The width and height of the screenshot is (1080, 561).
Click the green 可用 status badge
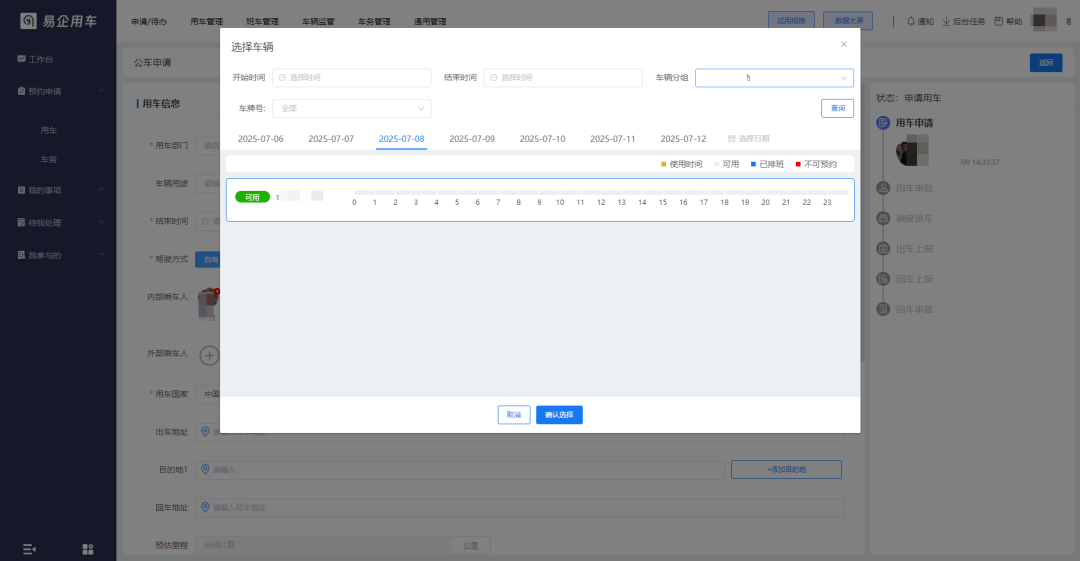(252, 197)
